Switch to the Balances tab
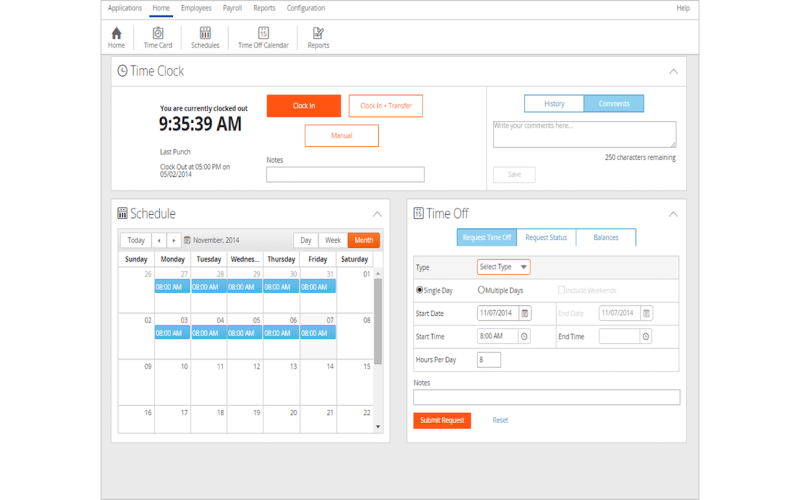Screen dimensions: 800x500 (605, 237)
